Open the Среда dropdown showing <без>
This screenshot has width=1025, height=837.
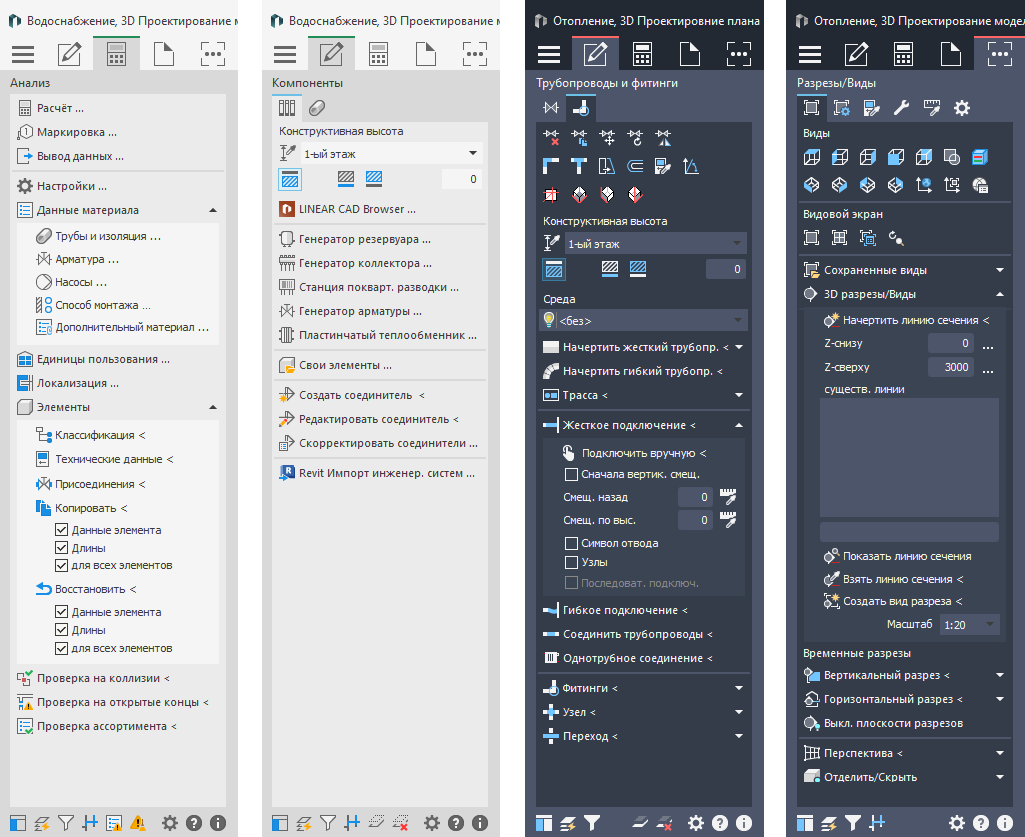click(643, 320)
